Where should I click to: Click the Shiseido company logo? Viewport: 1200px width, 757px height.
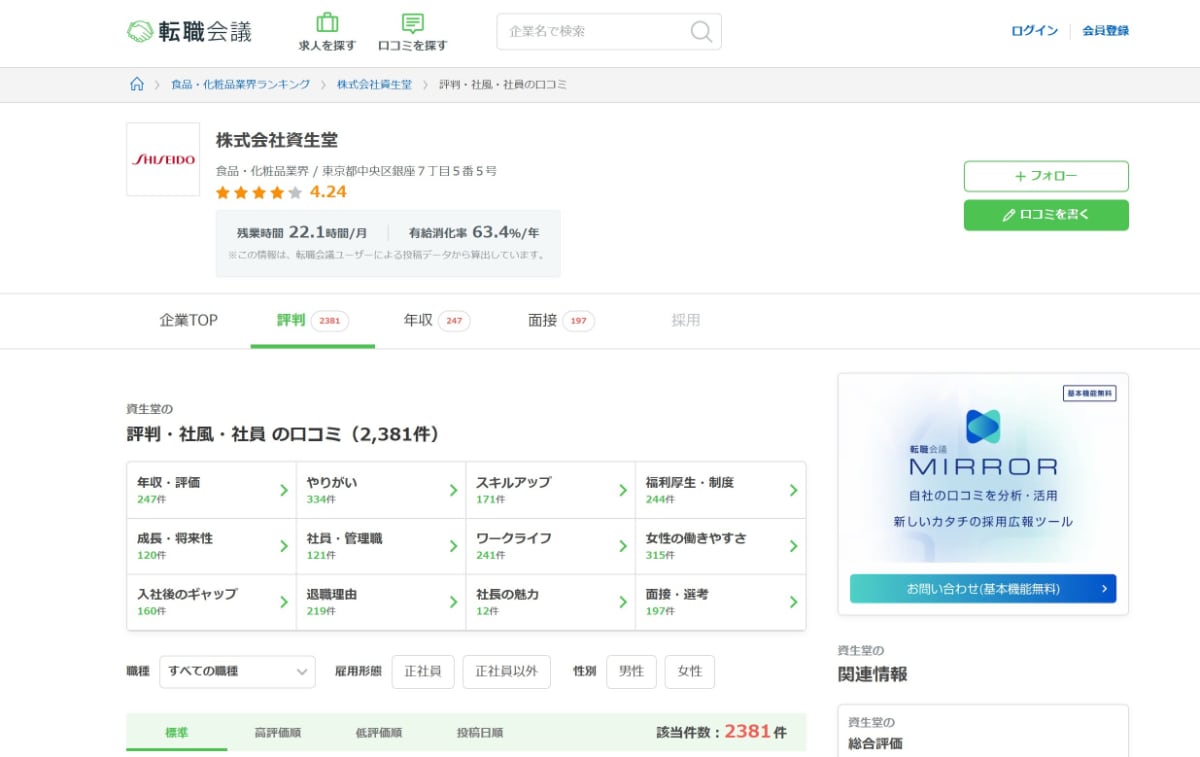coord(163,159)
